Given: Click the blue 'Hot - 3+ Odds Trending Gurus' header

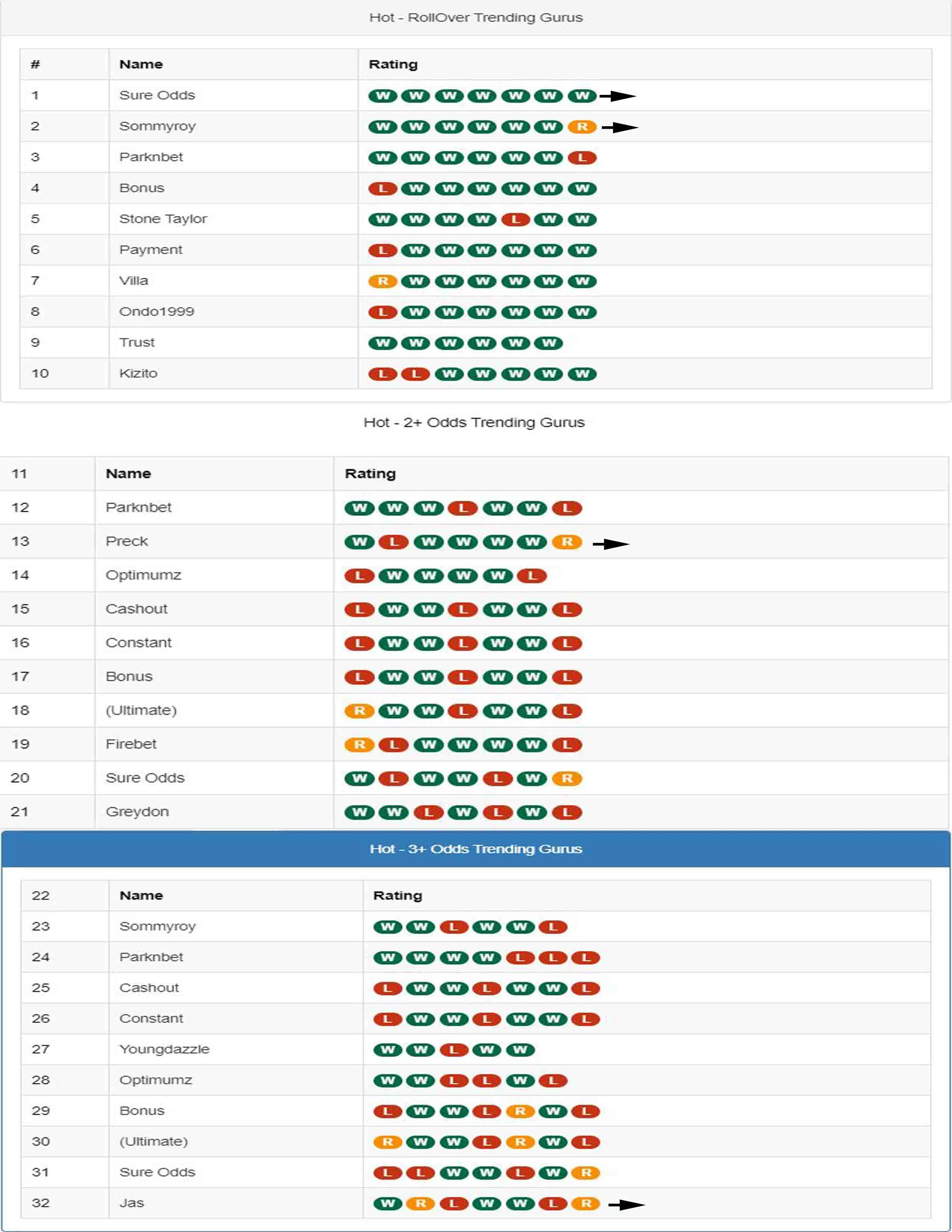Looking at the screenshot, I should click(x=476, y=849).
